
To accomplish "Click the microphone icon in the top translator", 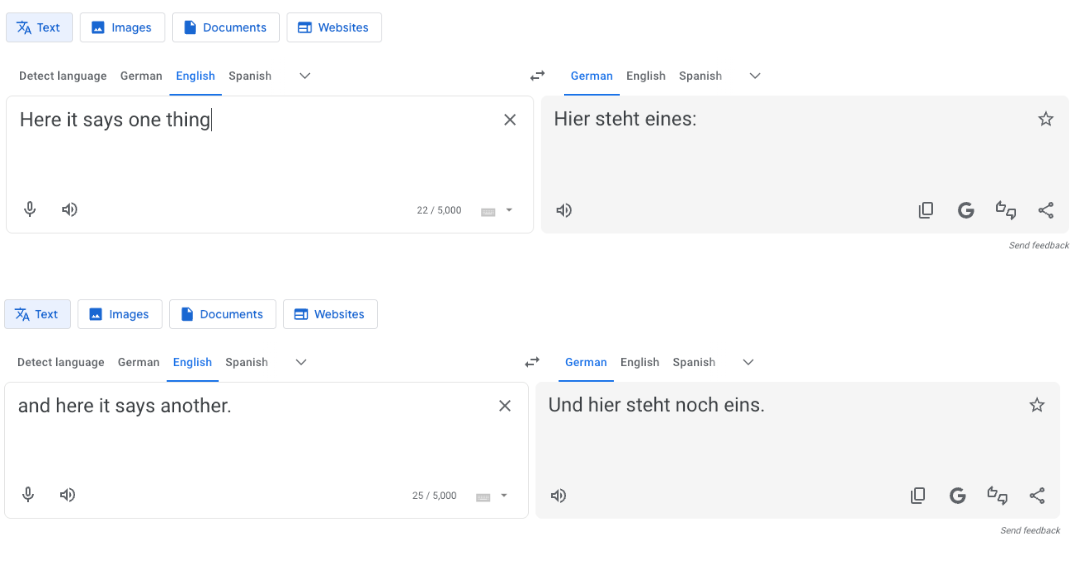I will pyautogui.click(x=30, y=209).
